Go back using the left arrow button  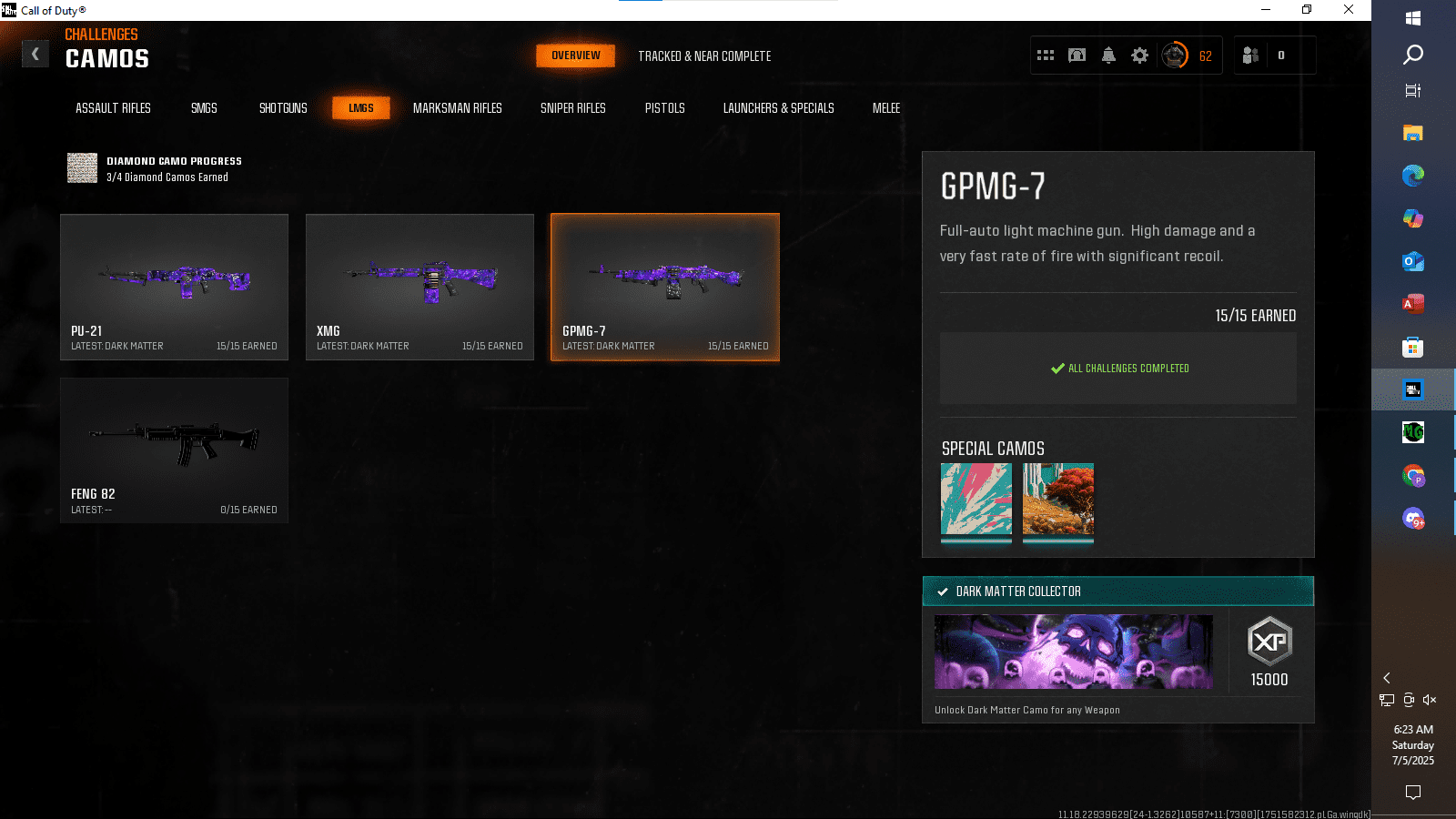point(35,55)
